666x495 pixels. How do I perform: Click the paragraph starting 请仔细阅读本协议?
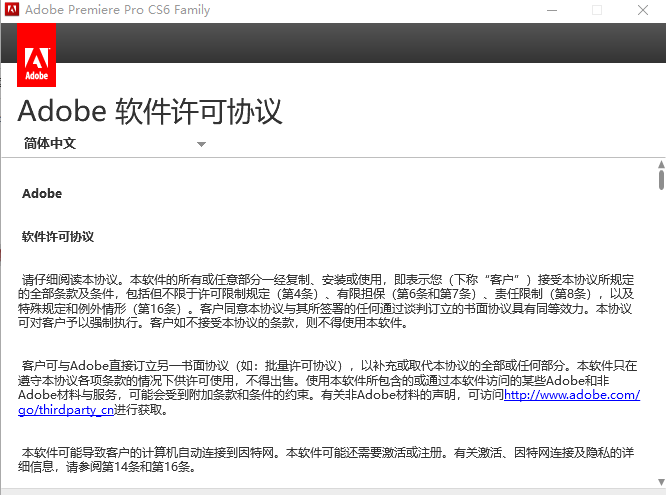tap(326, 301)
